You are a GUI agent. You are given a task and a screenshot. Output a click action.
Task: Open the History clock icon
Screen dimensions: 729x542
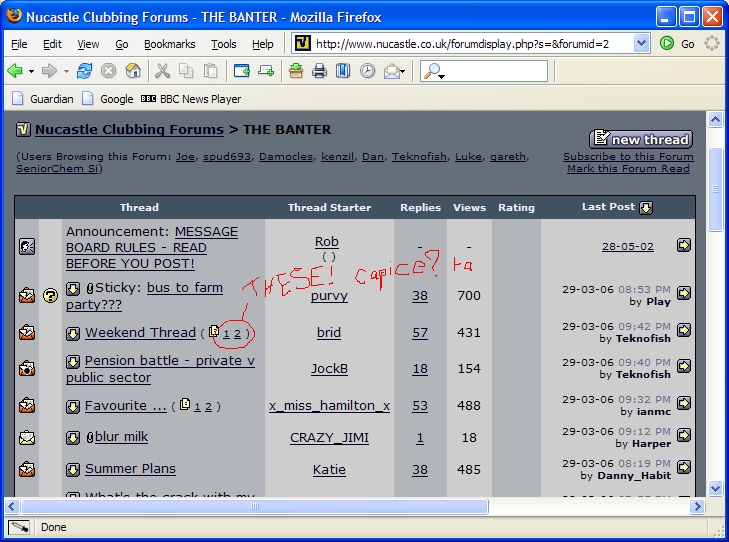pos(367,71)
